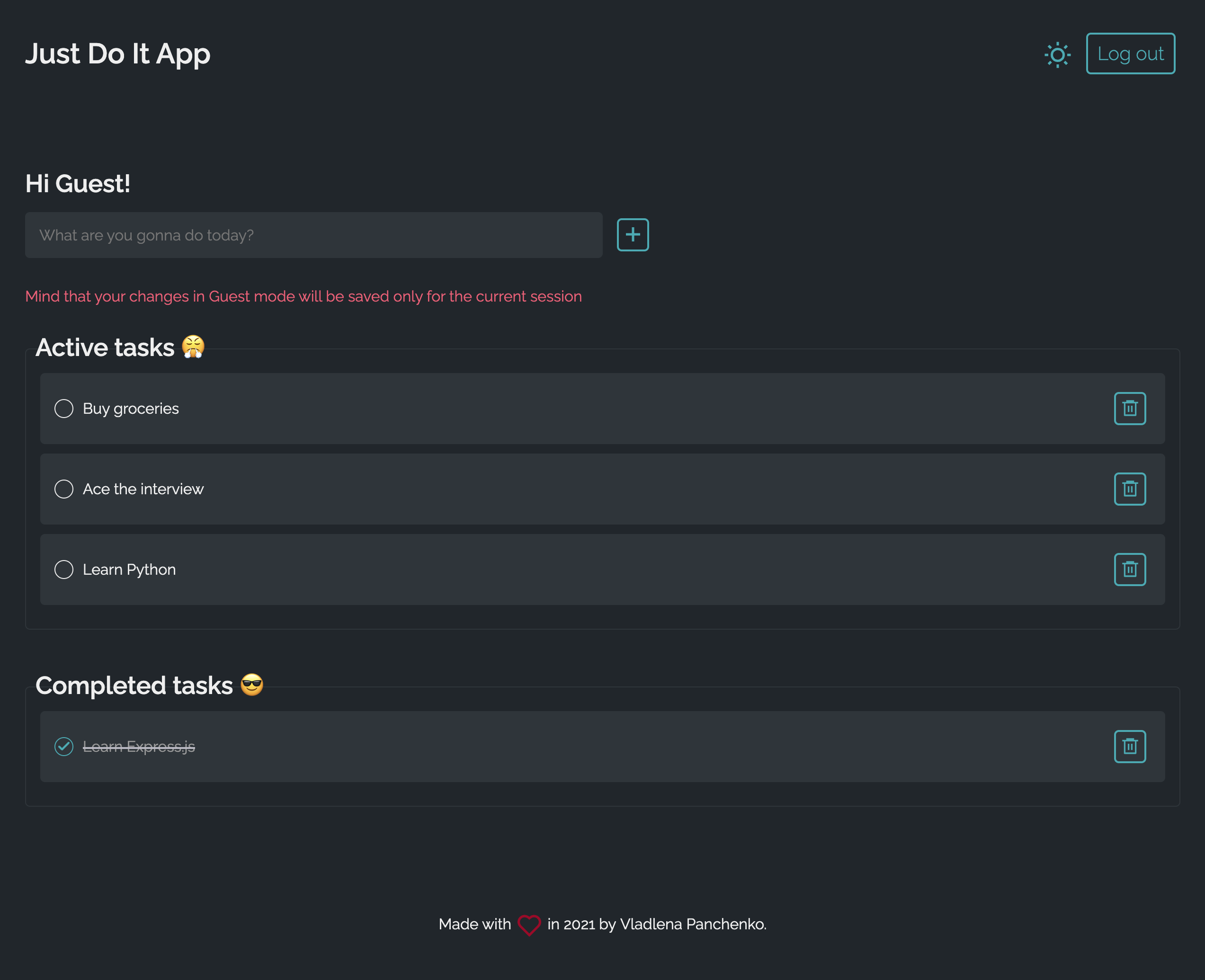The height and width of the screenshot is (980, 1205).
Task: Toggle light theme with sun icon
Action: click(x=1057, y=55)
